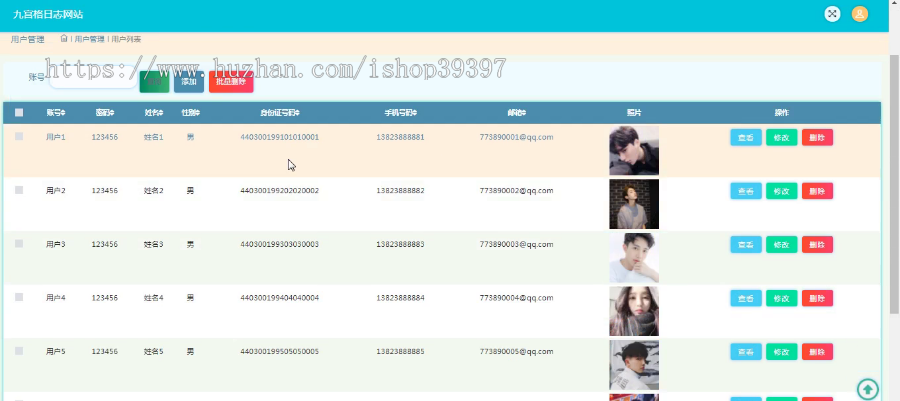The height and width of the screenshot is (401, 900).
Task: View details of 用户4
Action: point(746,298)
